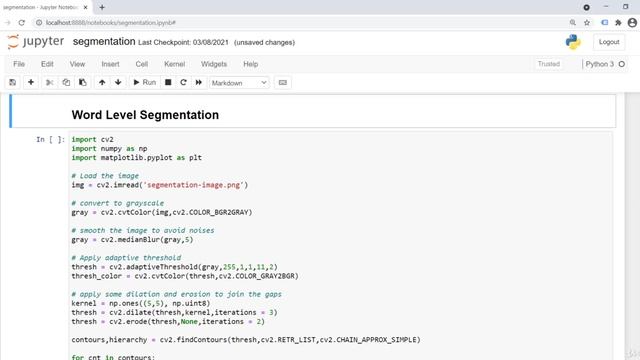Open the browser profile avatar
This screenshot has height=360, width=640.
pos(632,23)
